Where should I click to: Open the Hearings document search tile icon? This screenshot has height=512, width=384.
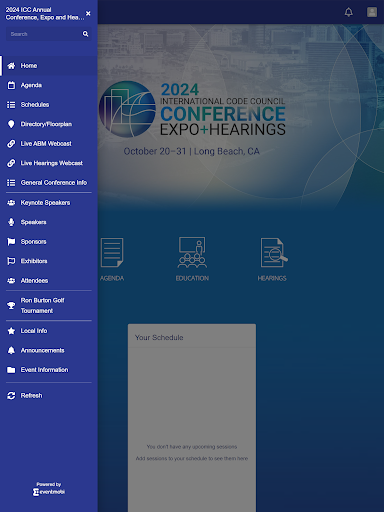[274, 252]
